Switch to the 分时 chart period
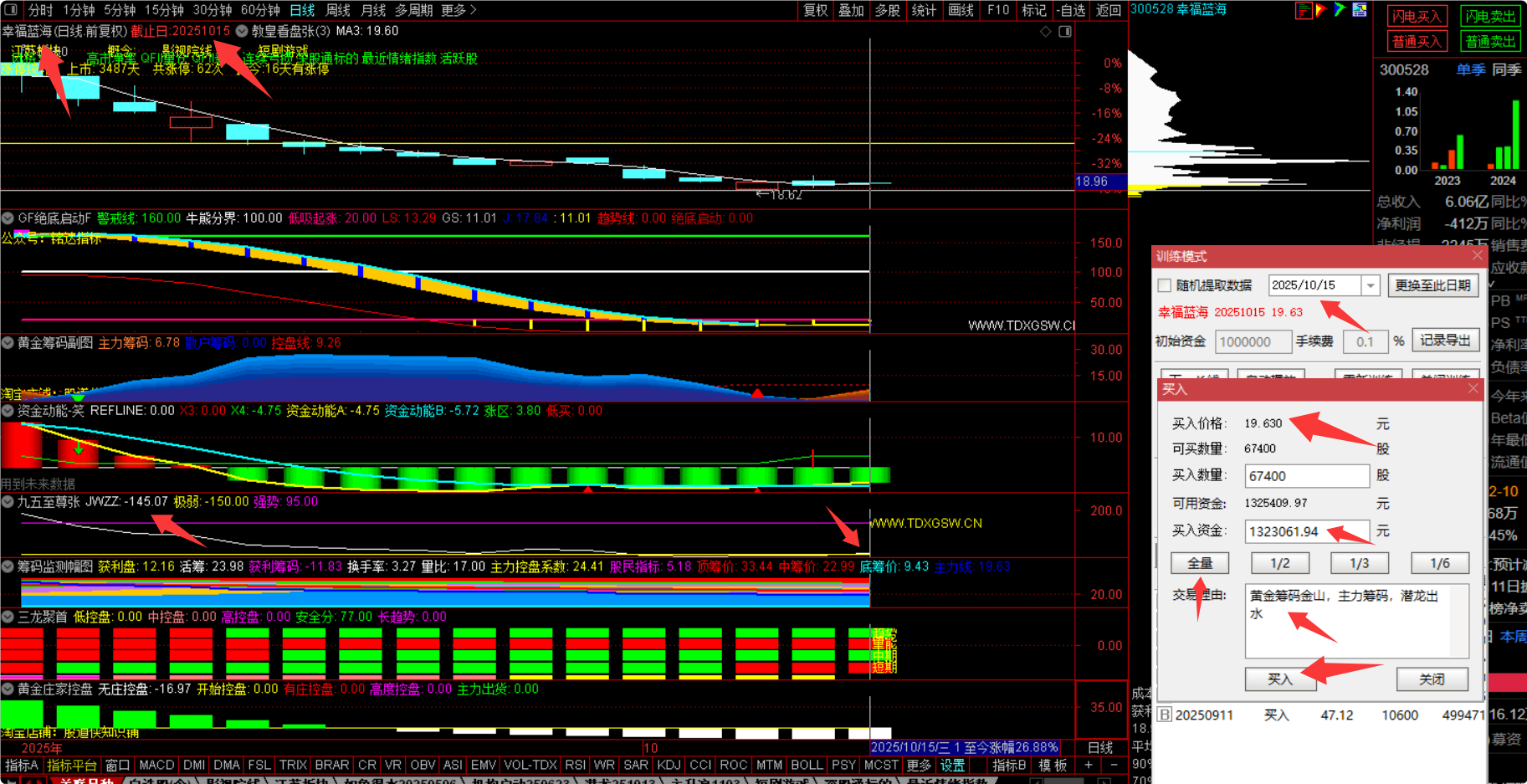The height and width of the screenshot is (784, 1527). point(40,10)
